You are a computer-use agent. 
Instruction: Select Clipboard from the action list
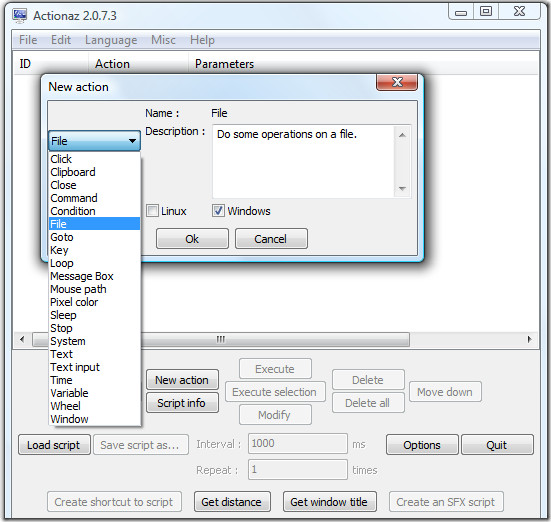click(73, 172)
